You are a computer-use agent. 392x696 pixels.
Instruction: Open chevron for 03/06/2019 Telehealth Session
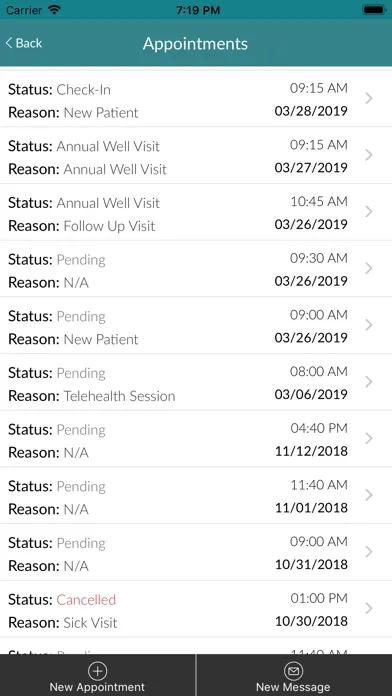coord(368,382)
